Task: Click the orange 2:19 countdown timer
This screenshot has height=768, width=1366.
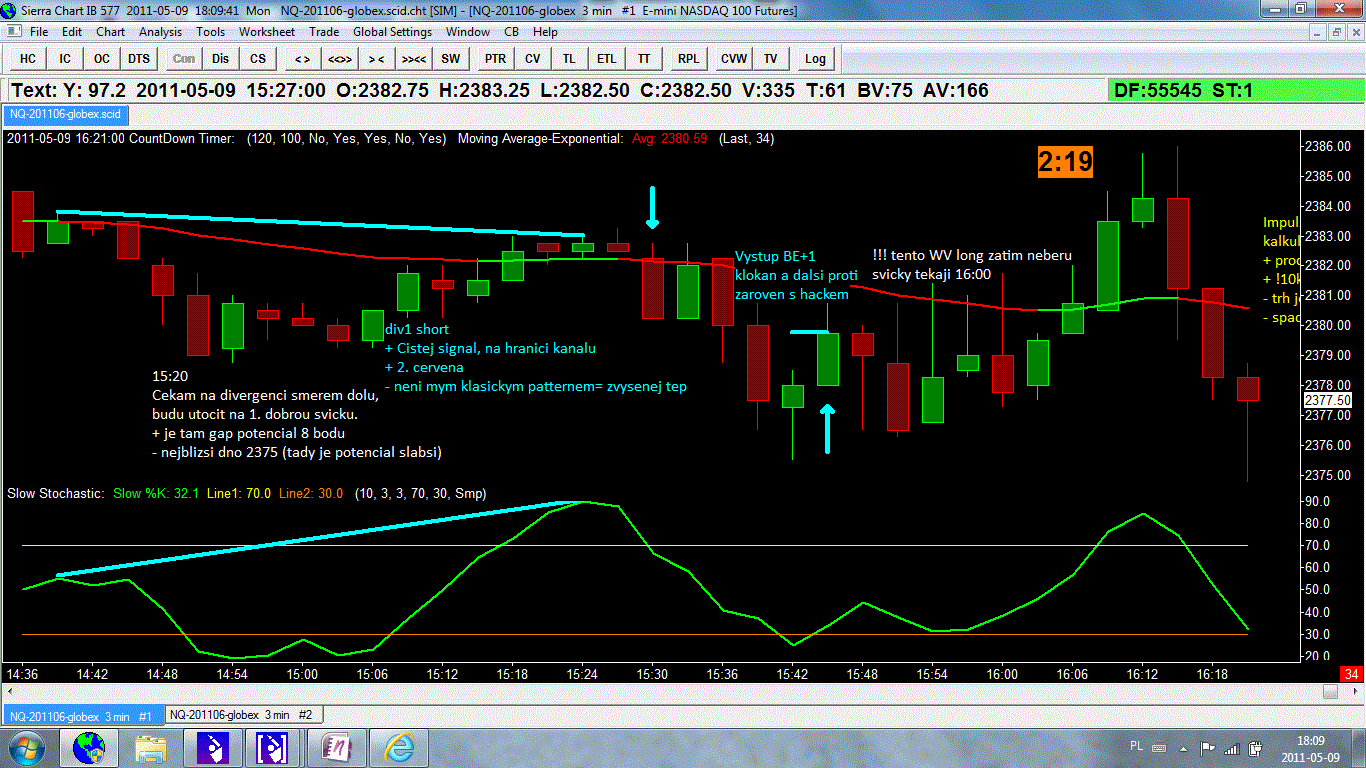Action: tap(1065, 161)
